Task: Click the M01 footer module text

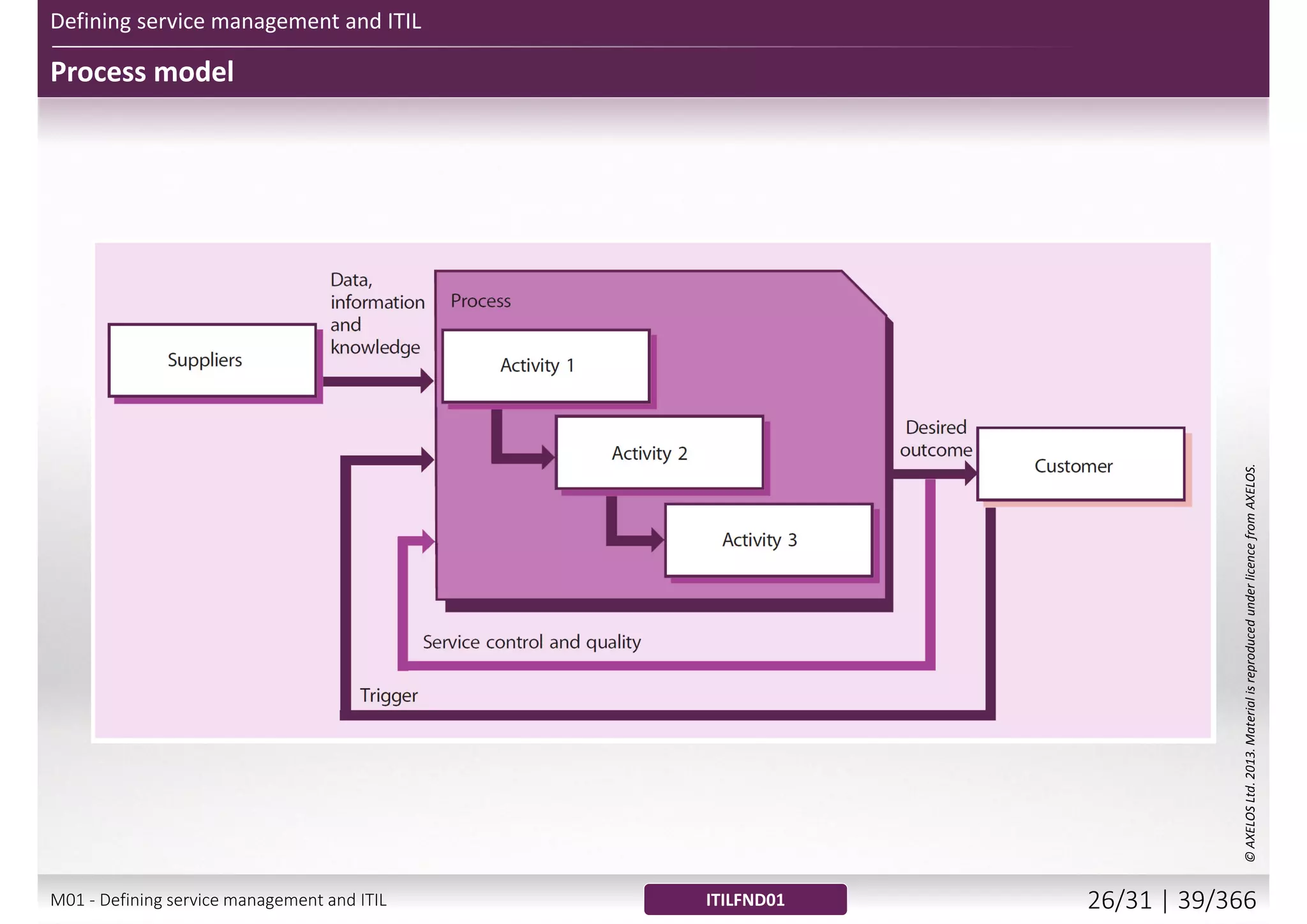Action: click(218, 900)
